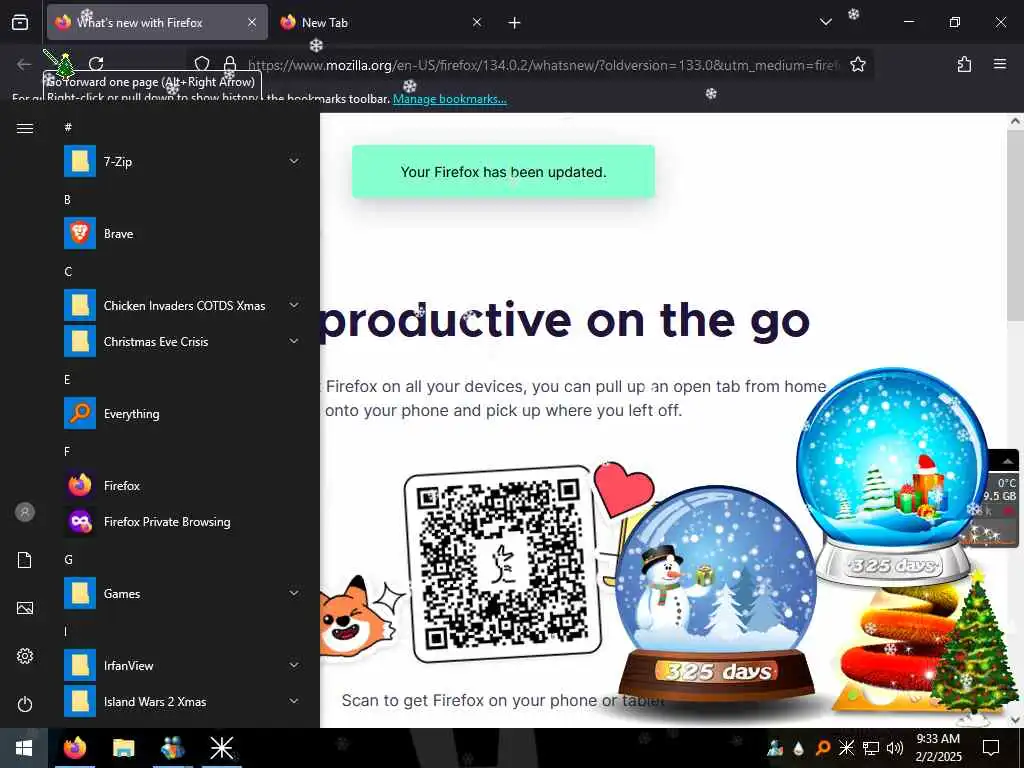This screenshot has height=768, width=1024.
Task: Click the E letter header in app list
Action: pyautogui.click(x=67, y=379)
